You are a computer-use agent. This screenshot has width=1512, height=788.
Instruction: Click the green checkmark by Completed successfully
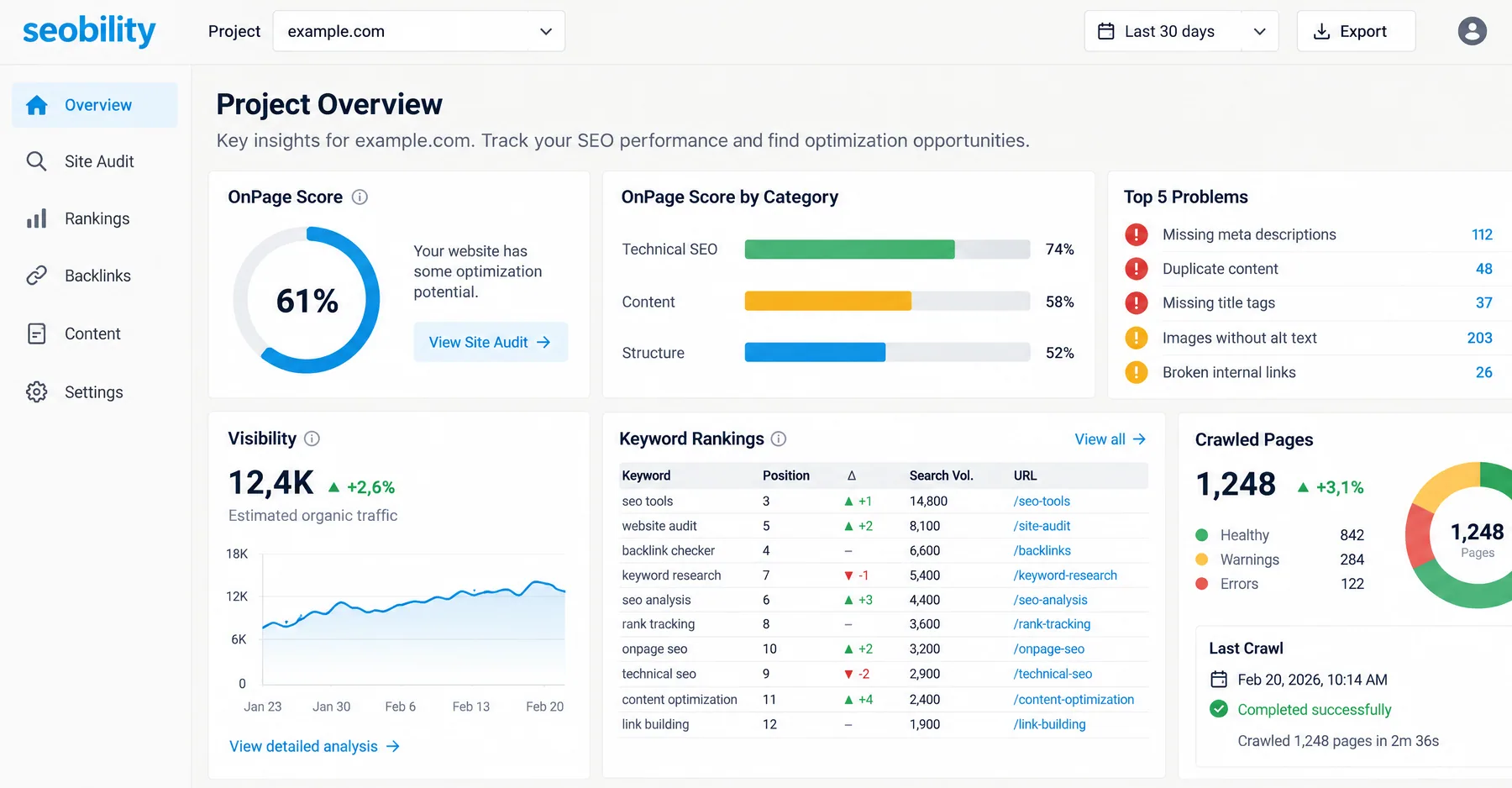click(x=1218, y=709)
